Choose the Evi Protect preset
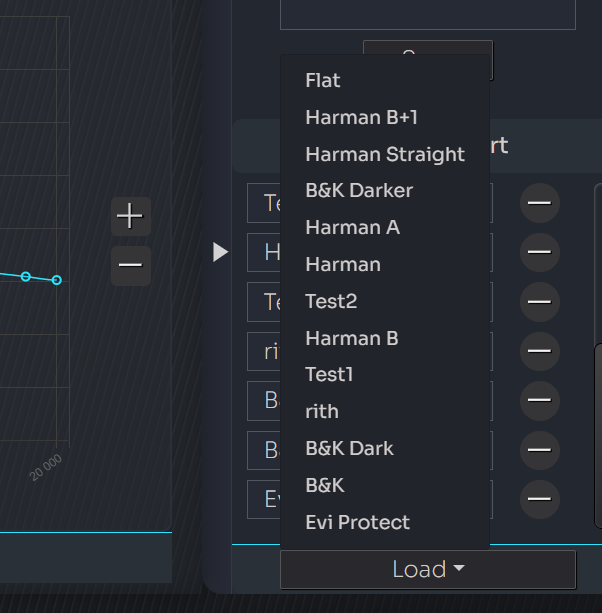 tap(357, 522)
